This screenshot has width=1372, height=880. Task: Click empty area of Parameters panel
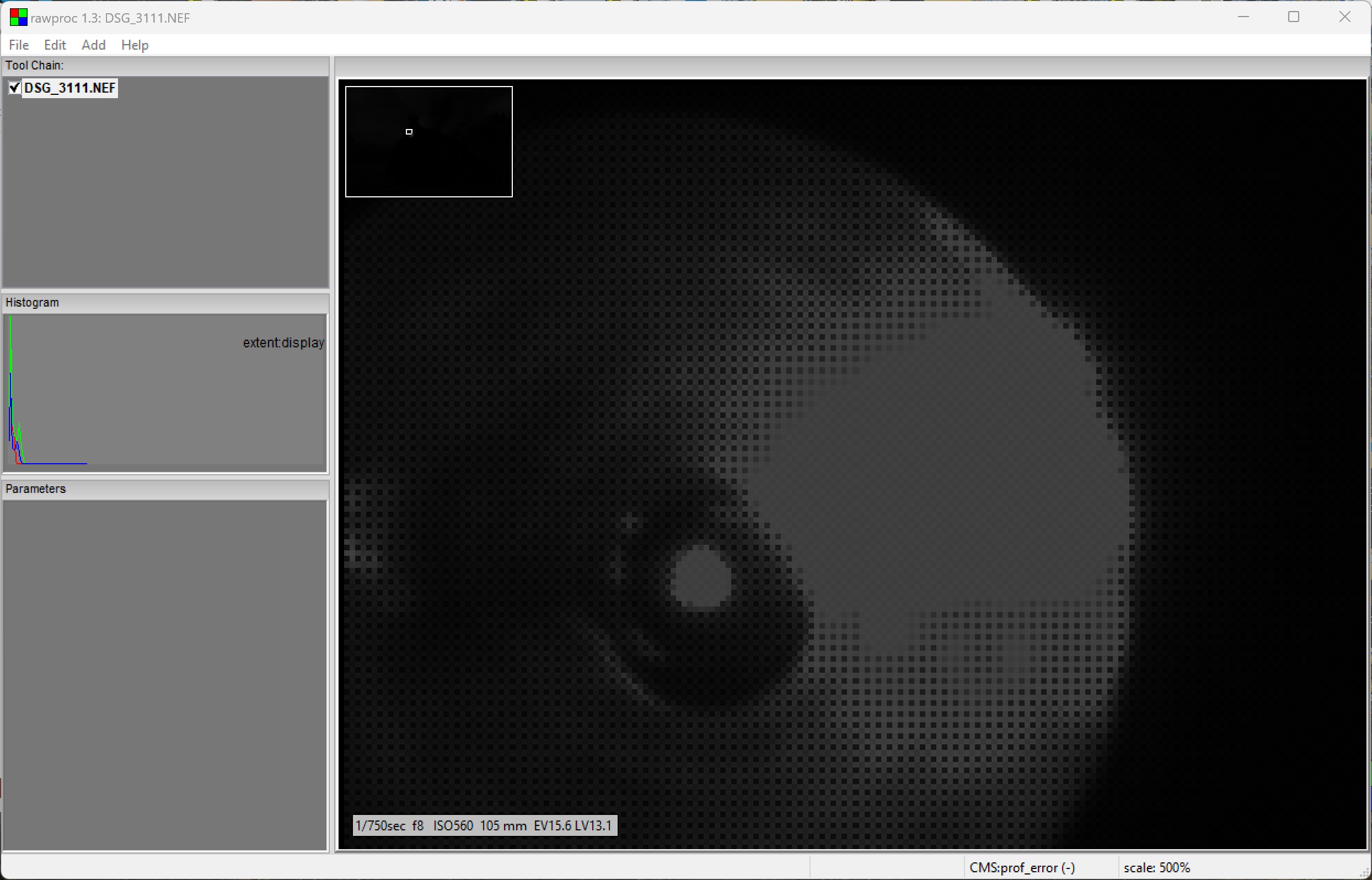[166, 674]
